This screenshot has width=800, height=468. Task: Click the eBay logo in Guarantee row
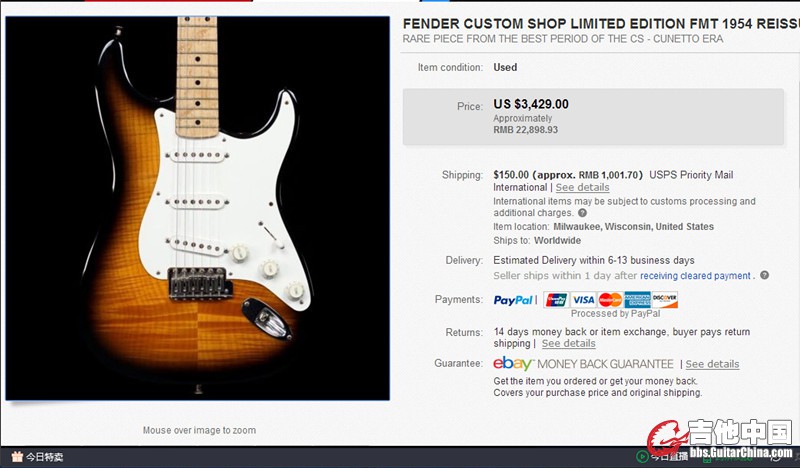click(x=513, y=363)
